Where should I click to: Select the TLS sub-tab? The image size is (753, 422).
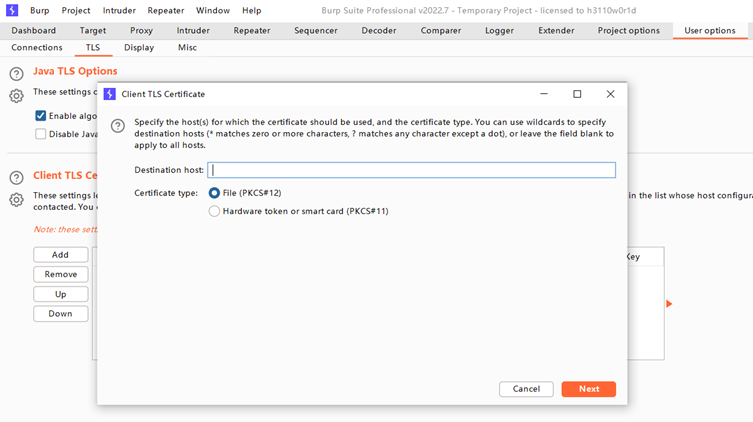click(93, 48)
